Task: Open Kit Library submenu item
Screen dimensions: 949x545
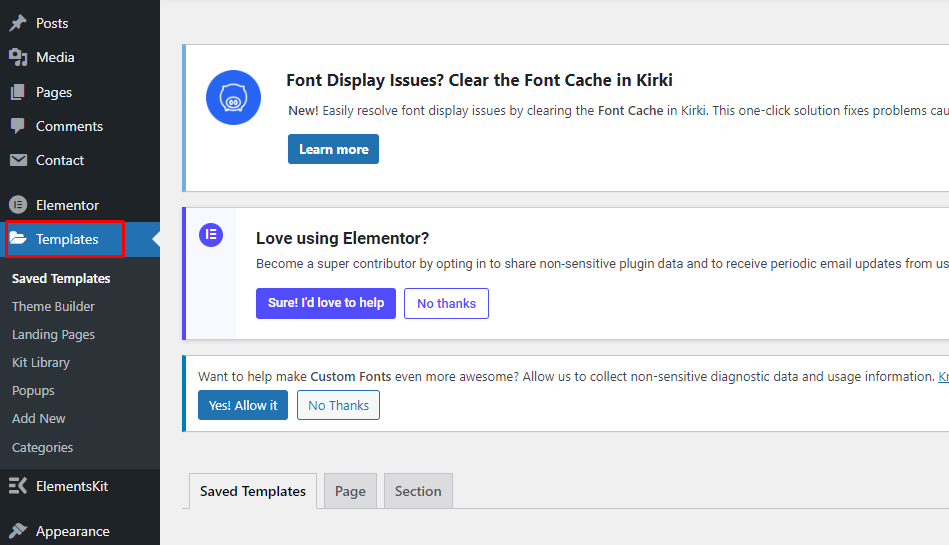Action: coord(41,362)
